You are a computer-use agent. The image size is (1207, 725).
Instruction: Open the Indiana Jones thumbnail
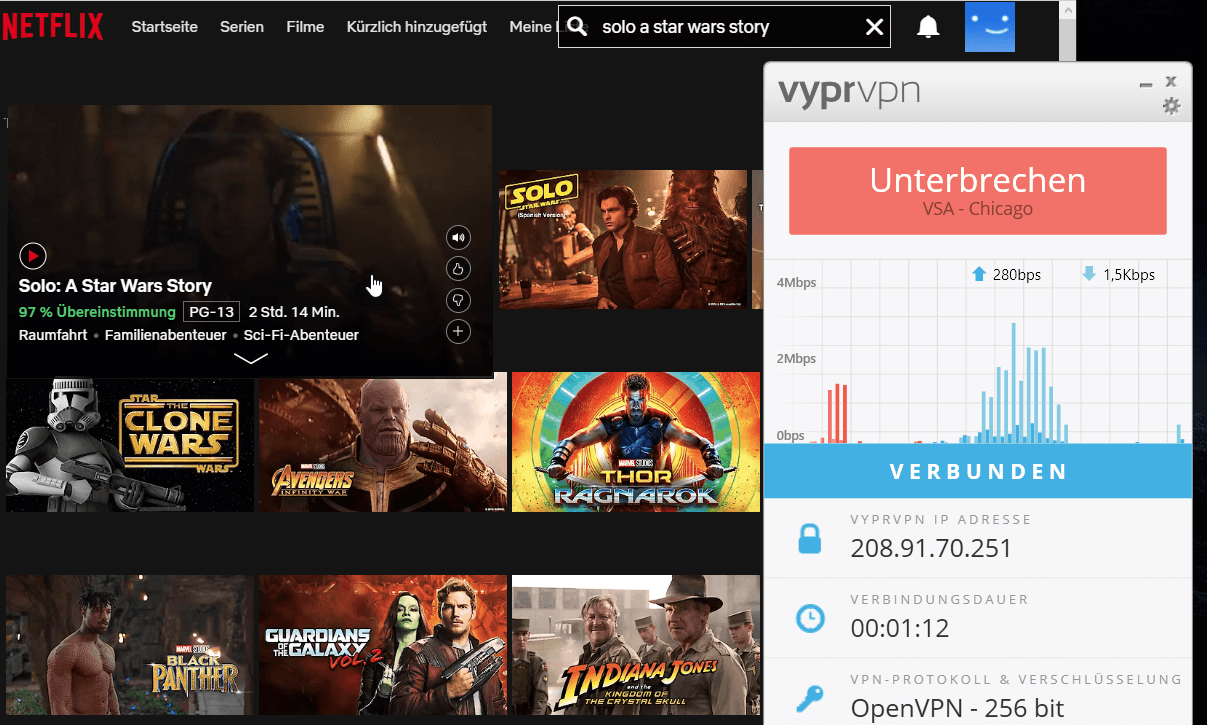pyautogui.click(x=636, y=645)
